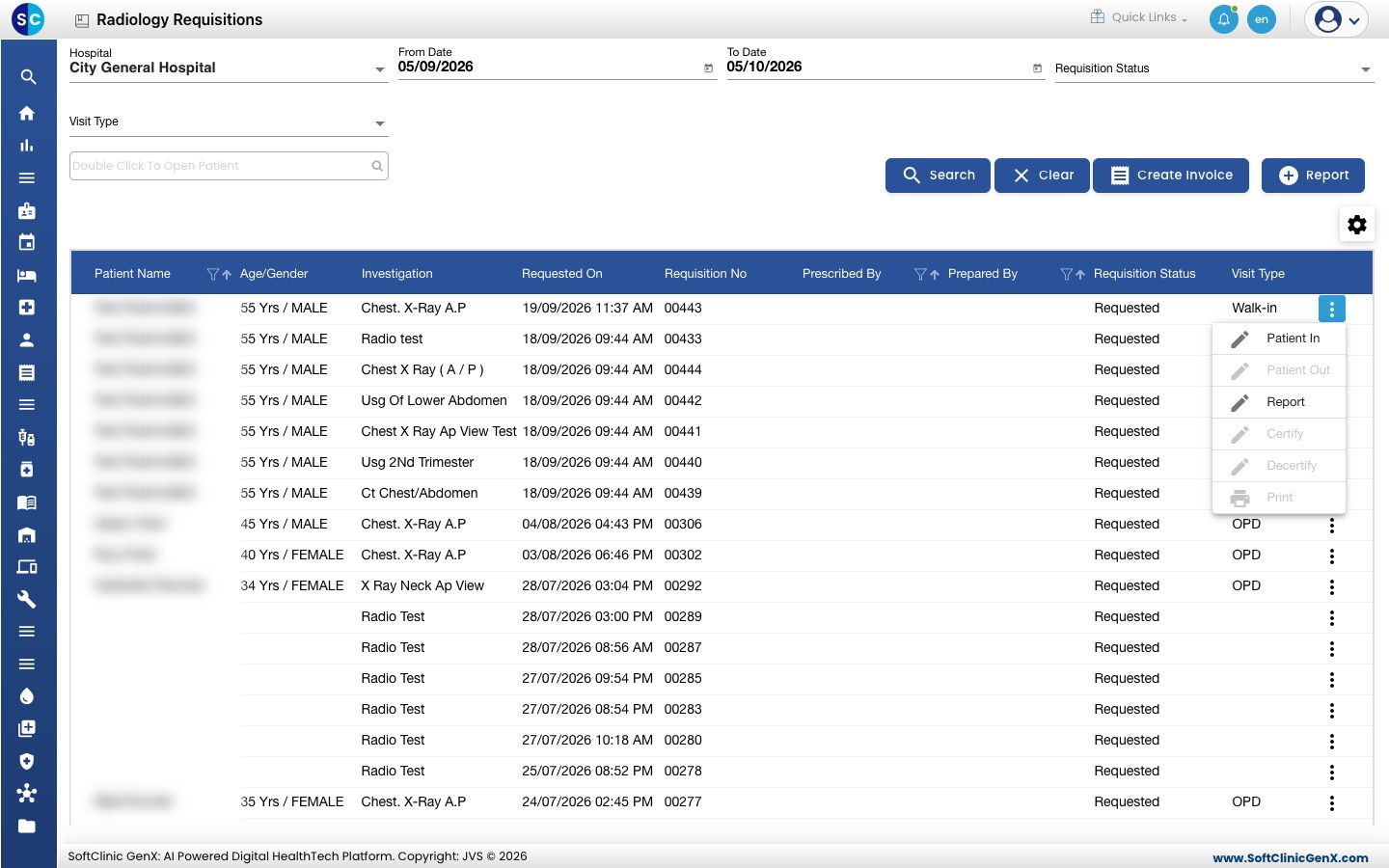
Task: Expand the Hospital dropdown
Action: 380,69
